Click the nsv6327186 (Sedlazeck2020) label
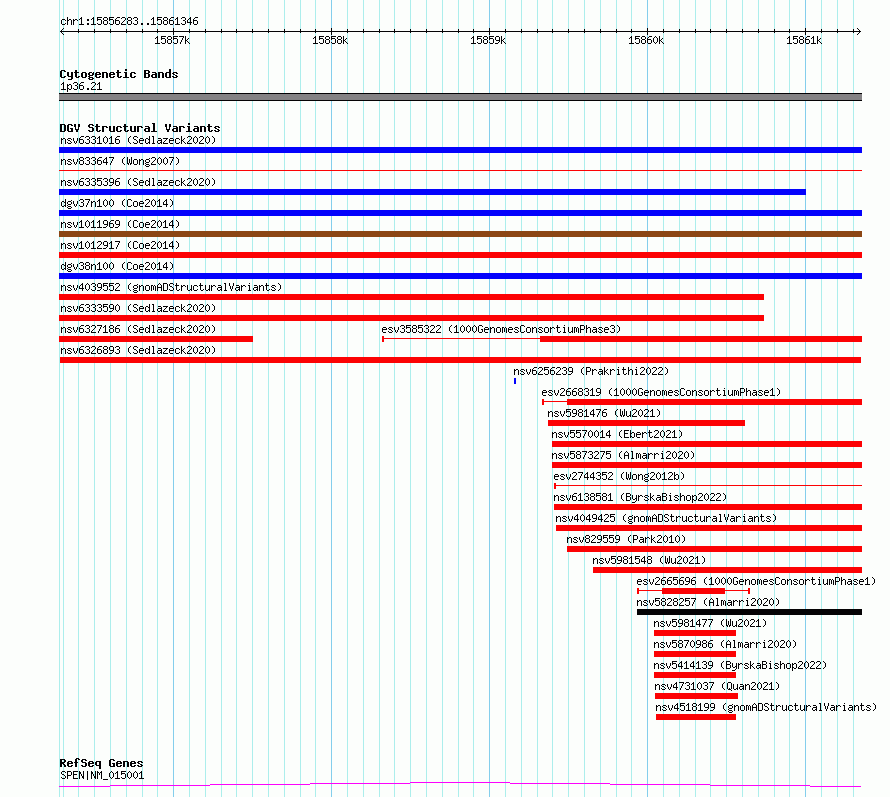The width and height of the screenshot is (890, 797). (138, 329)
